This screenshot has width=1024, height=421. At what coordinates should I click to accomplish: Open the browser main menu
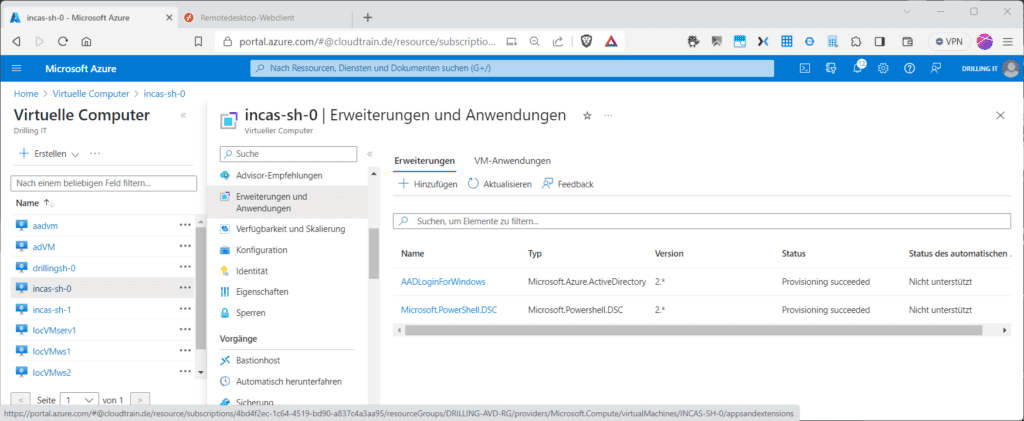tap(1007, 41)
